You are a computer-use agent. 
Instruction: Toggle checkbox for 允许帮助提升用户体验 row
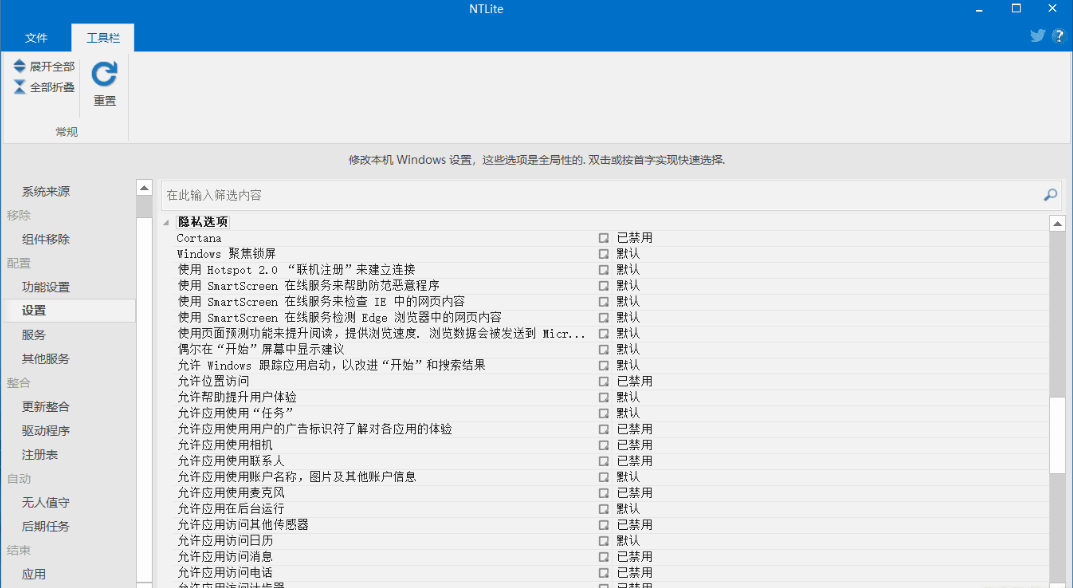604,398
